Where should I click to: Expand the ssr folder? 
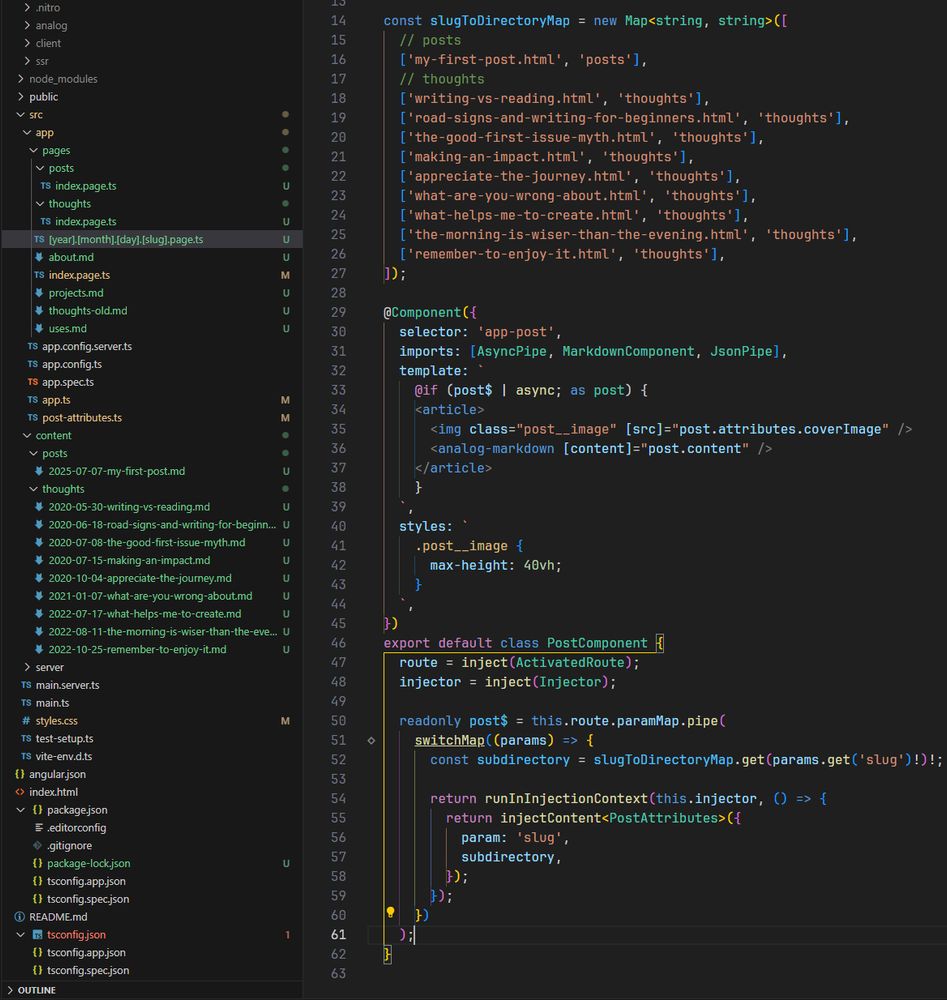(27, 61)
